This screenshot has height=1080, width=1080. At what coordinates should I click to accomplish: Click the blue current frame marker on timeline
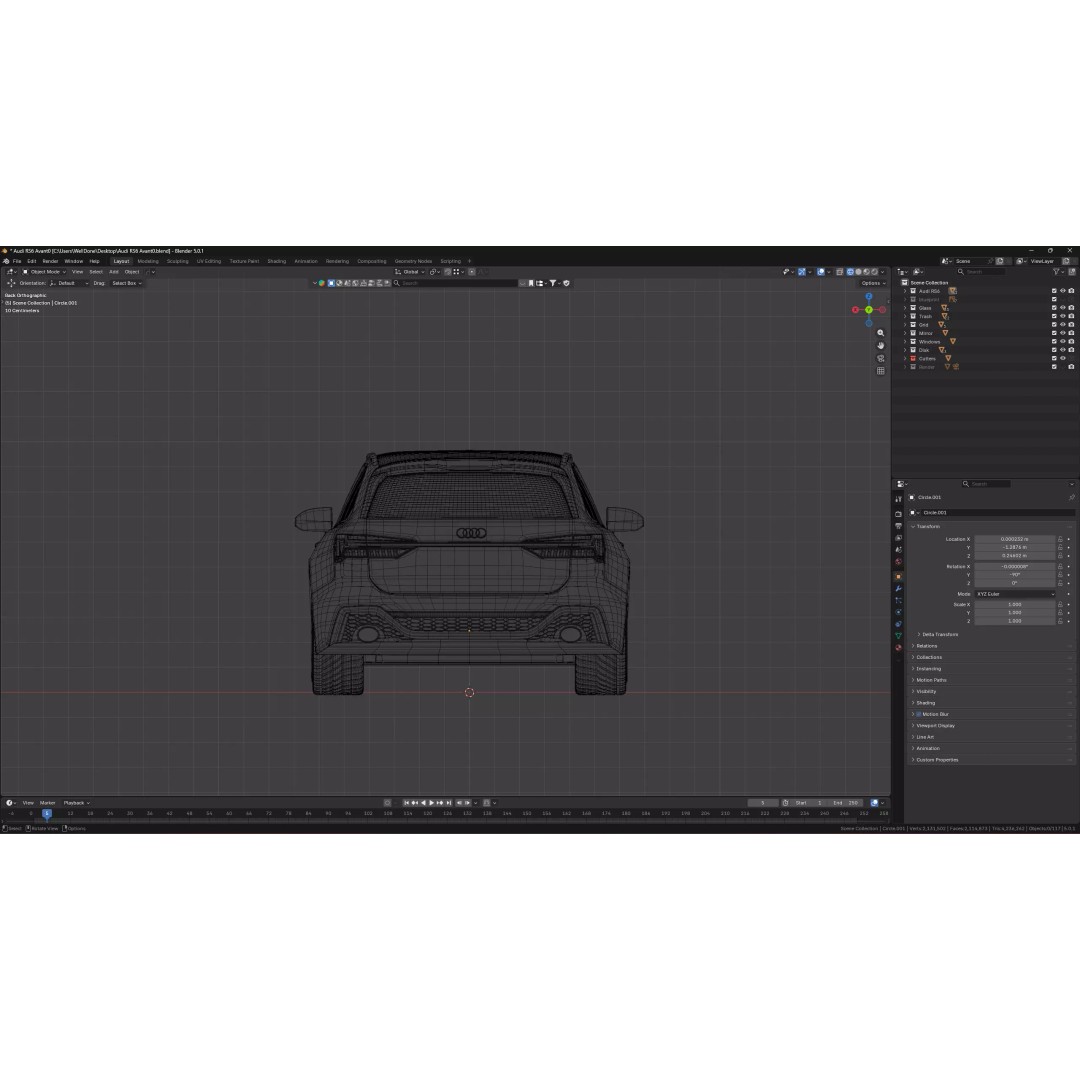click(x=47, y=813)
